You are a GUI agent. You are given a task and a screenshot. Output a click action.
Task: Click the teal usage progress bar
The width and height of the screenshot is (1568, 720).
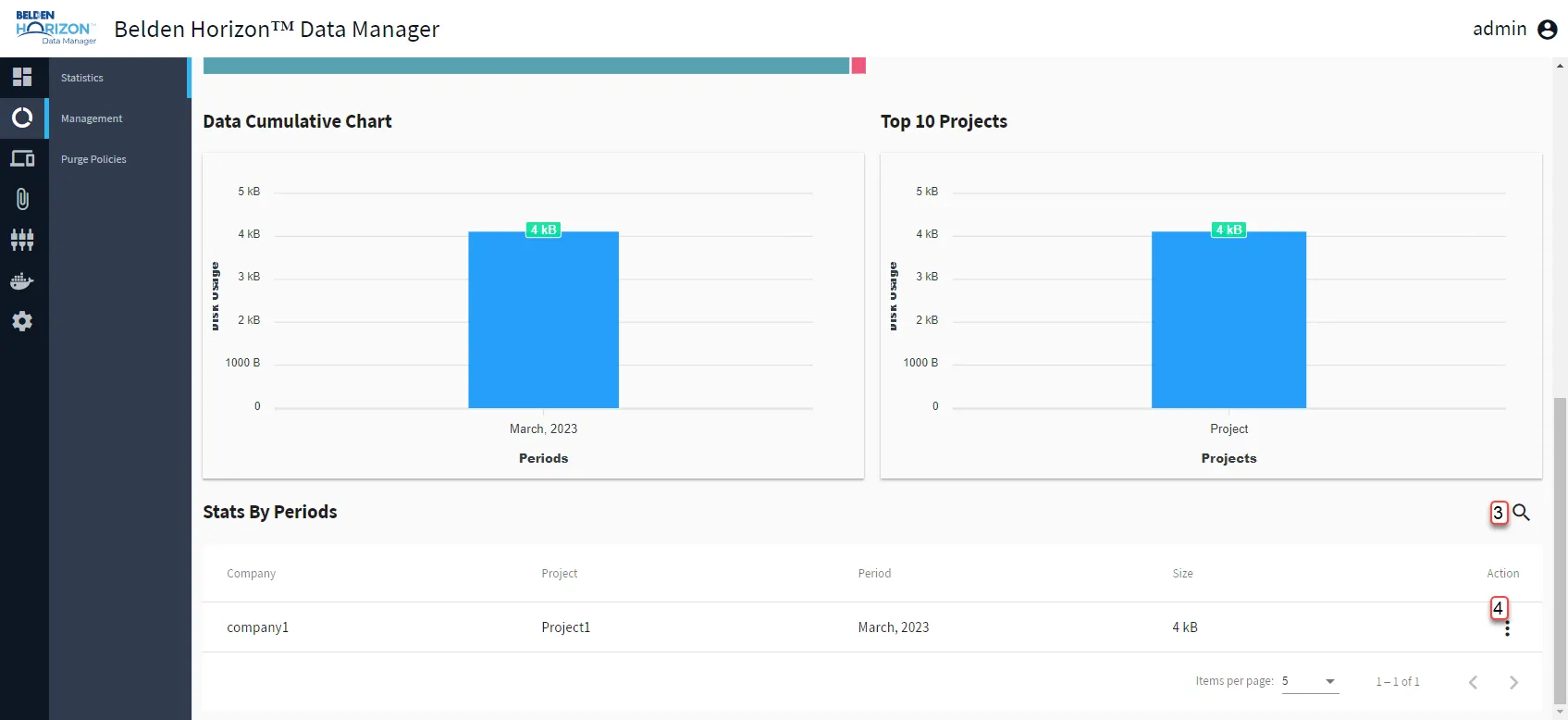[x=526, y=66]
